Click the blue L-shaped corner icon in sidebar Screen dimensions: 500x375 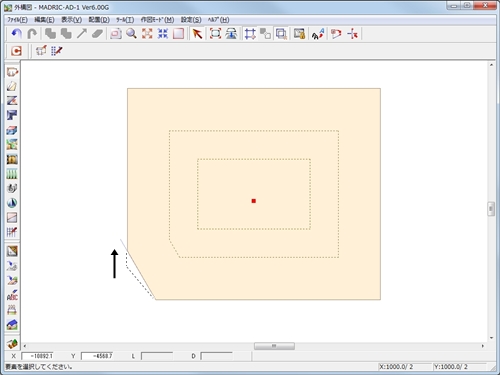pyautogui.click(x=12, y=115)
